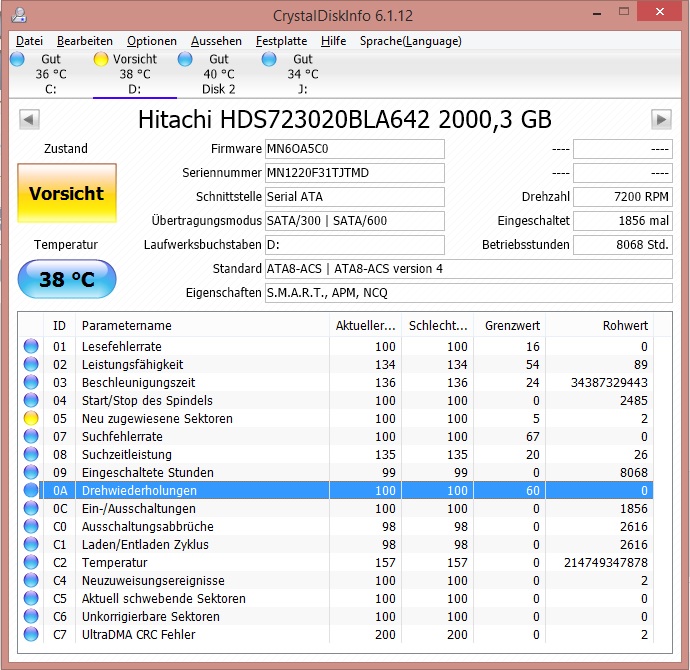Image resolution: width=690 pixels, height=670 pixels.
Task: Click status orb of Unkorrigierbare Sektoren row
Action: [31, 616]
